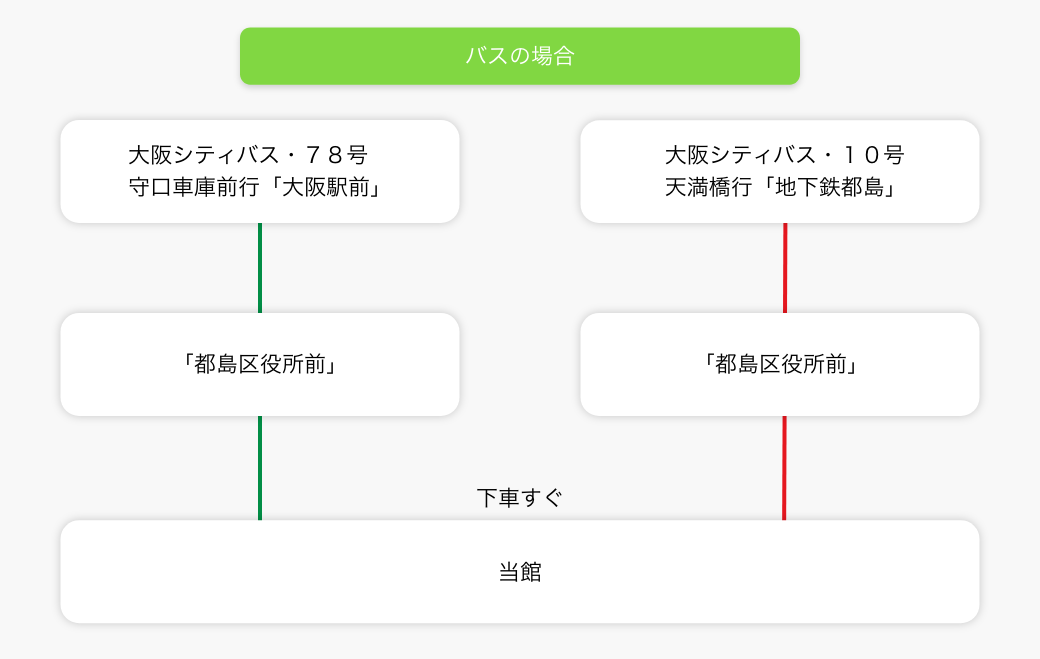This screenshot has width=1040, height=659.
Task: Click the 天満橋行 destination text
Action: [x=707, y=187]
